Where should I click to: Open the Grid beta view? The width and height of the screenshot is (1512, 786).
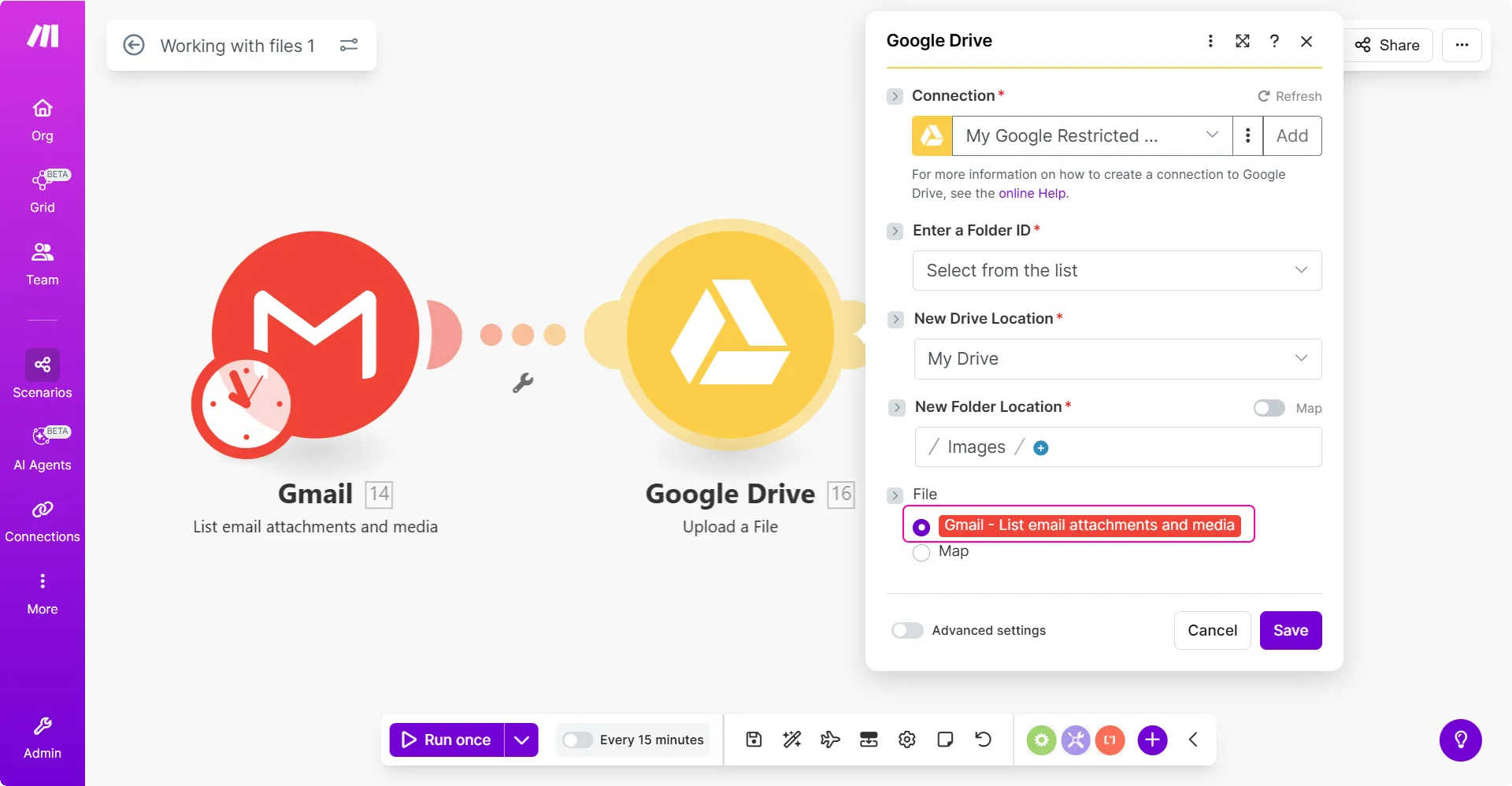coord(43,191)
